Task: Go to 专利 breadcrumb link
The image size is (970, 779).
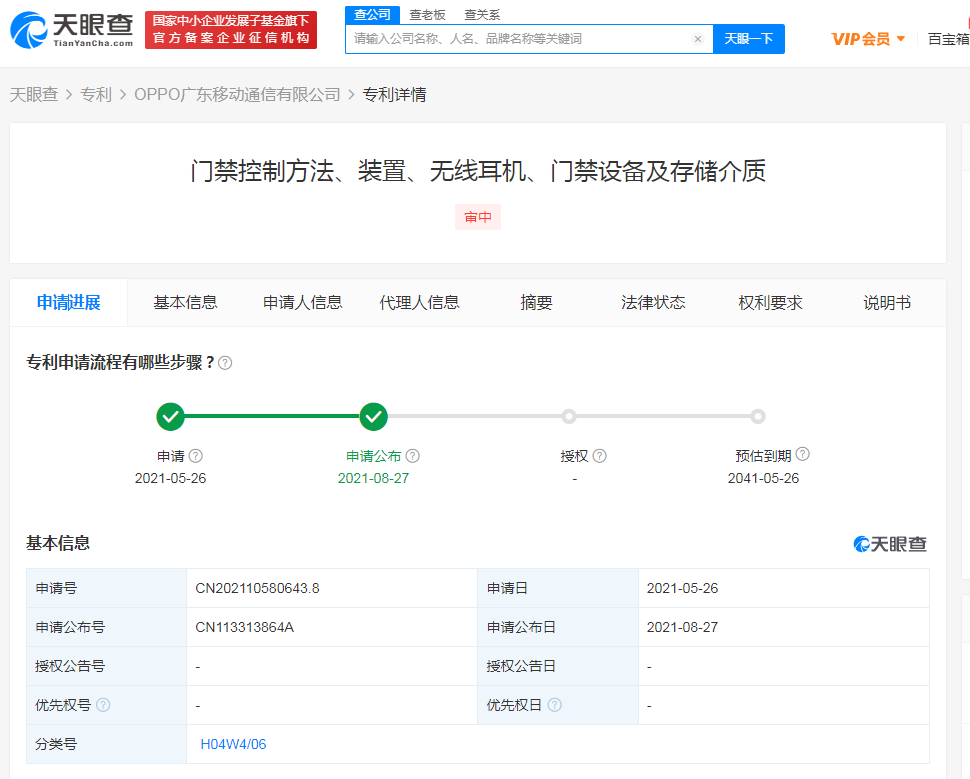Action: 96,95
